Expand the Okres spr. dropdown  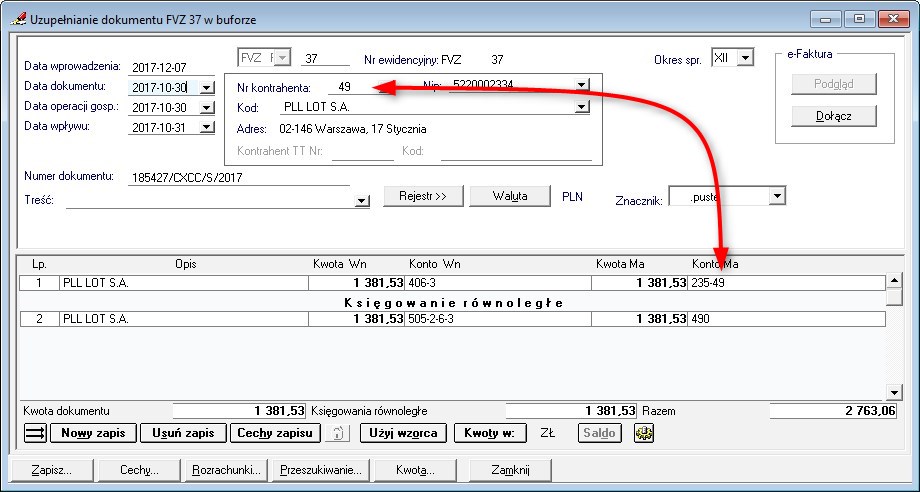coord(744,58)
